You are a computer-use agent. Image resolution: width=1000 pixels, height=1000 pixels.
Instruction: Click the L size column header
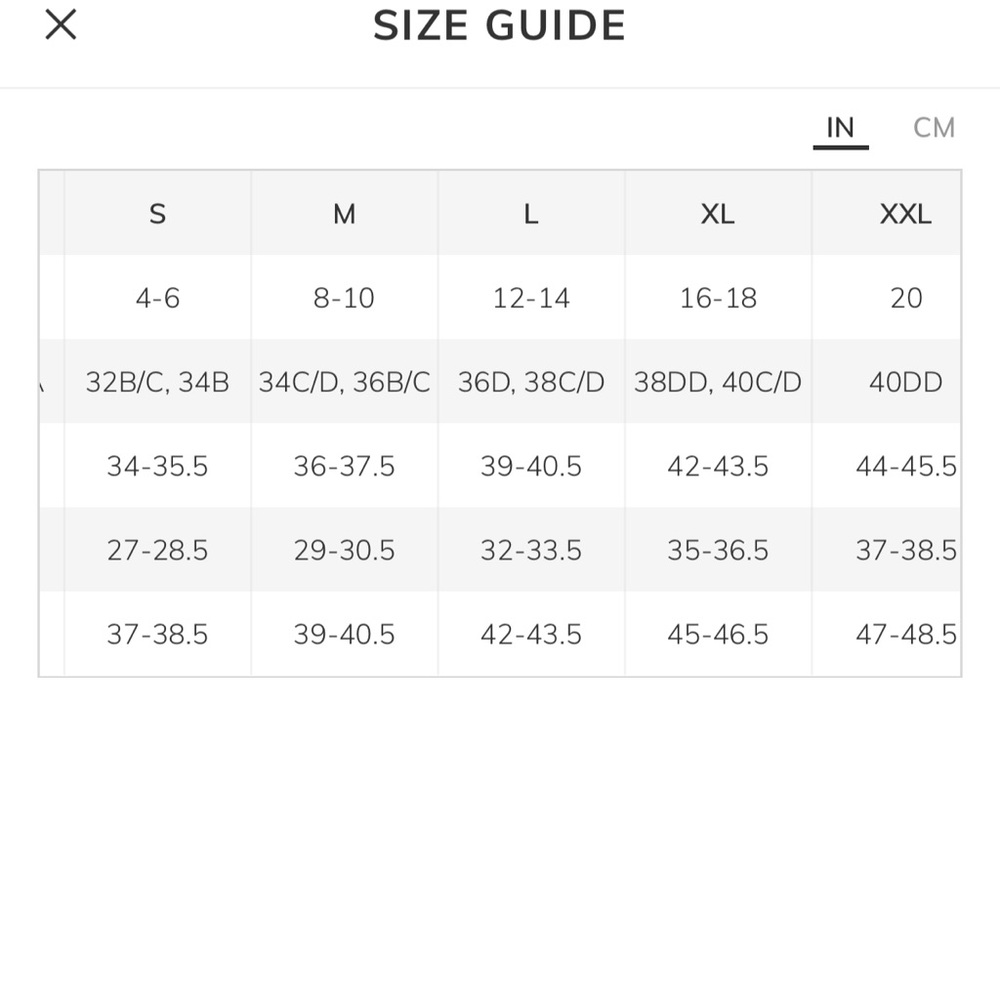click(531, 214)
